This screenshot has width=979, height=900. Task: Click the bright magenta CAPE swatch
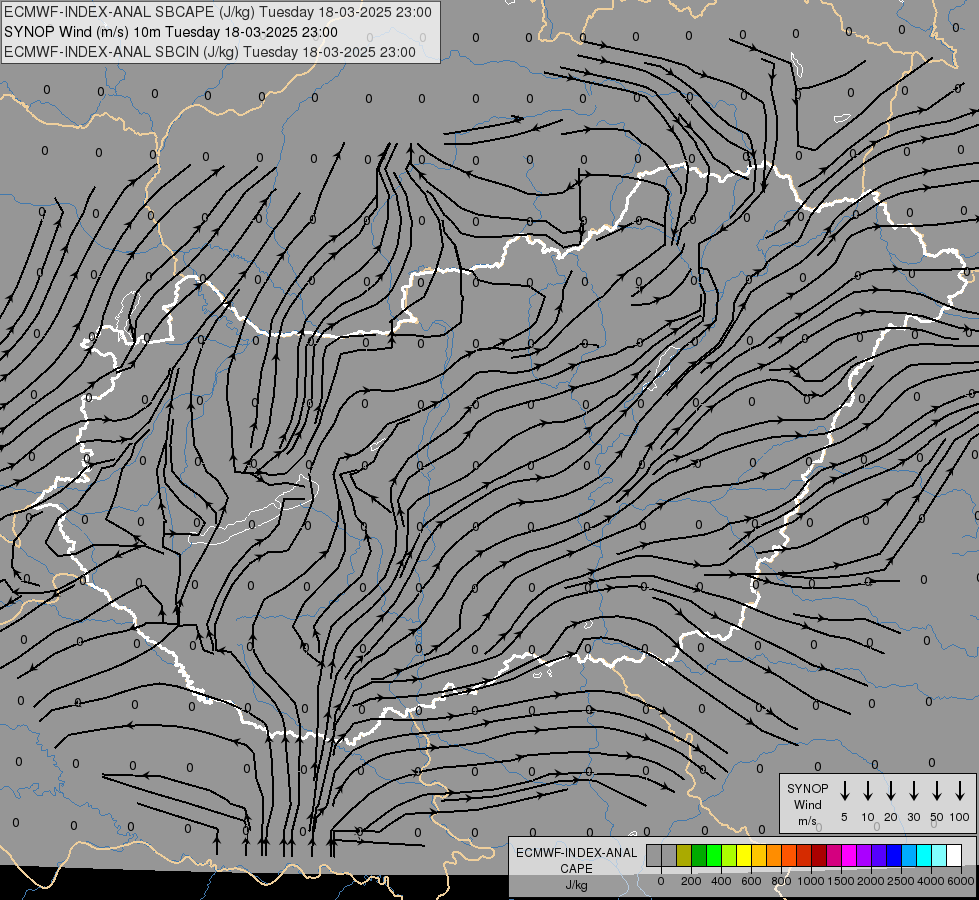[x=849, y=855]
